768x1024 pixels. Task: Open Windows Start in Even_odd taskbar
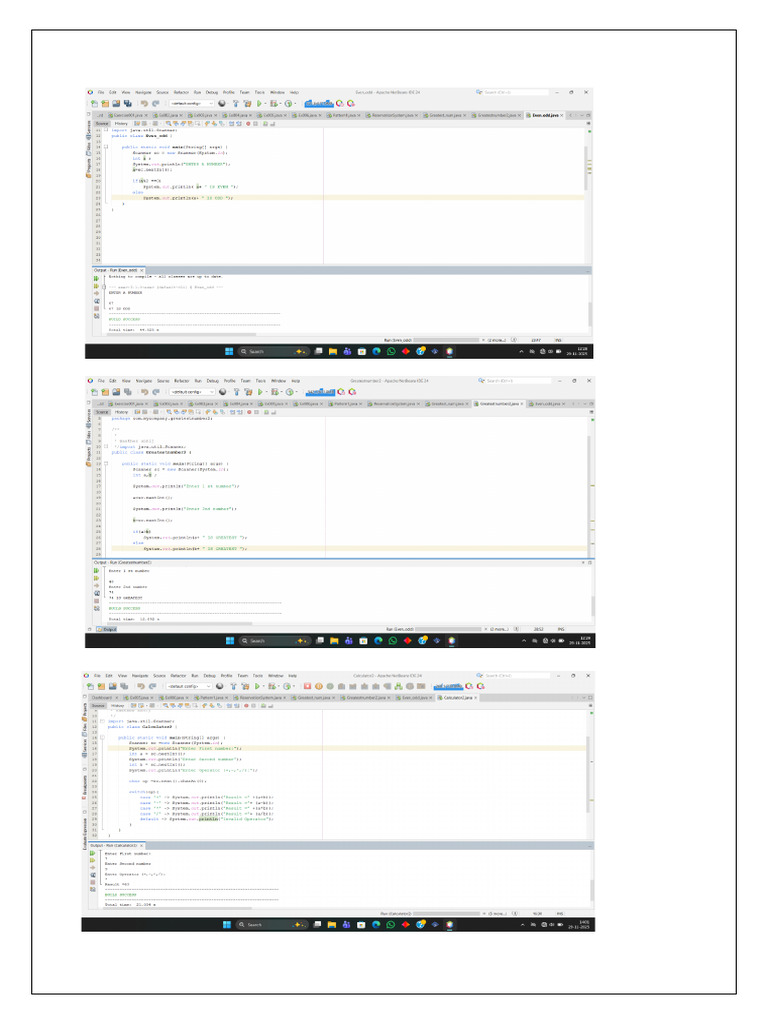[229, 351]
